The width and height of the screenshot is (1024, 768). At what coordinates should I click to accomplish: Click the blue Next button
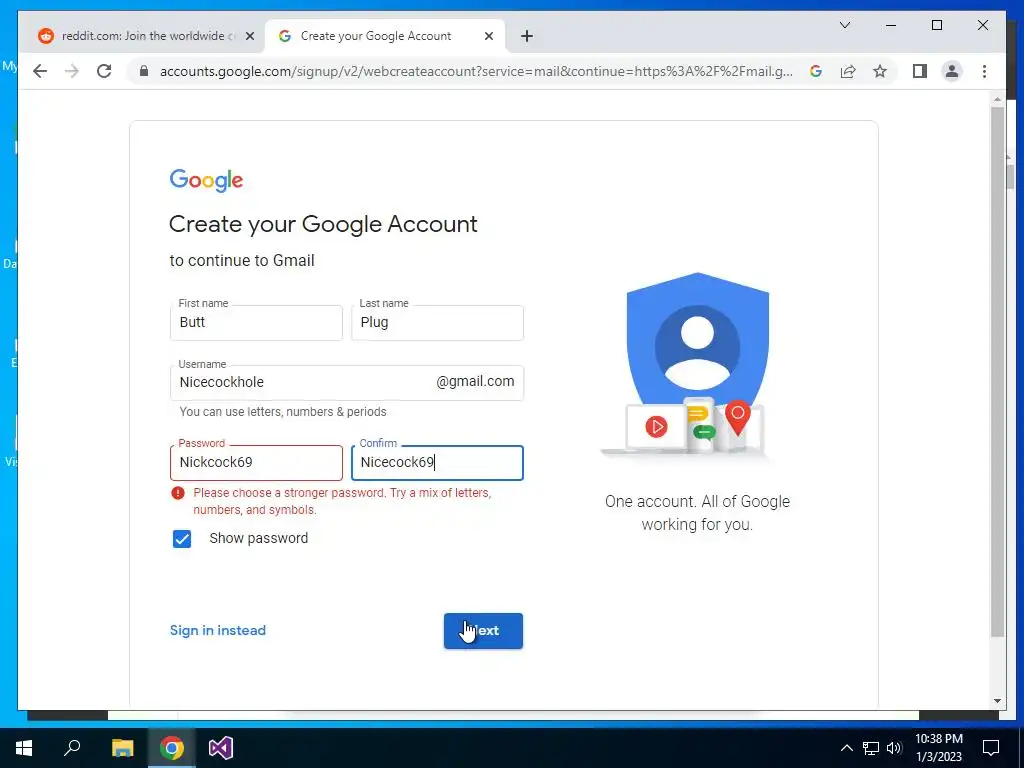pos(483,631)
